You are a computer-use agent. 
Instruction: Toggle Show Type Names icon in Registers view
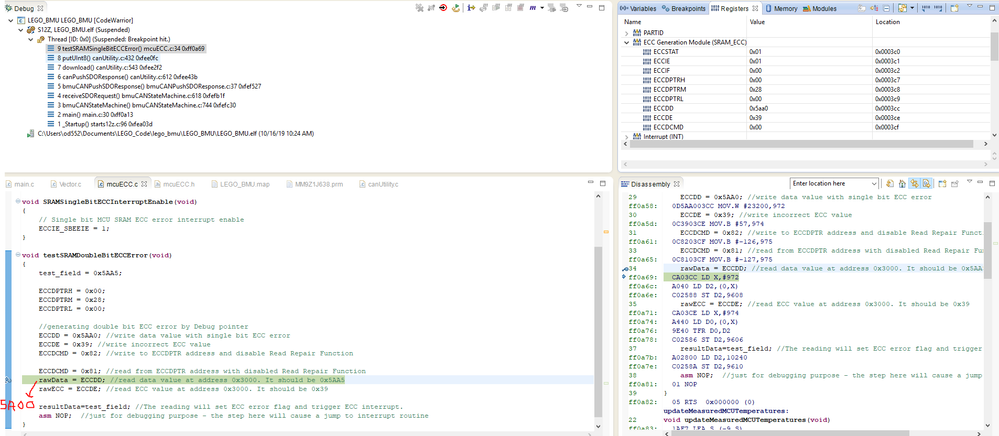click(861, 8)
